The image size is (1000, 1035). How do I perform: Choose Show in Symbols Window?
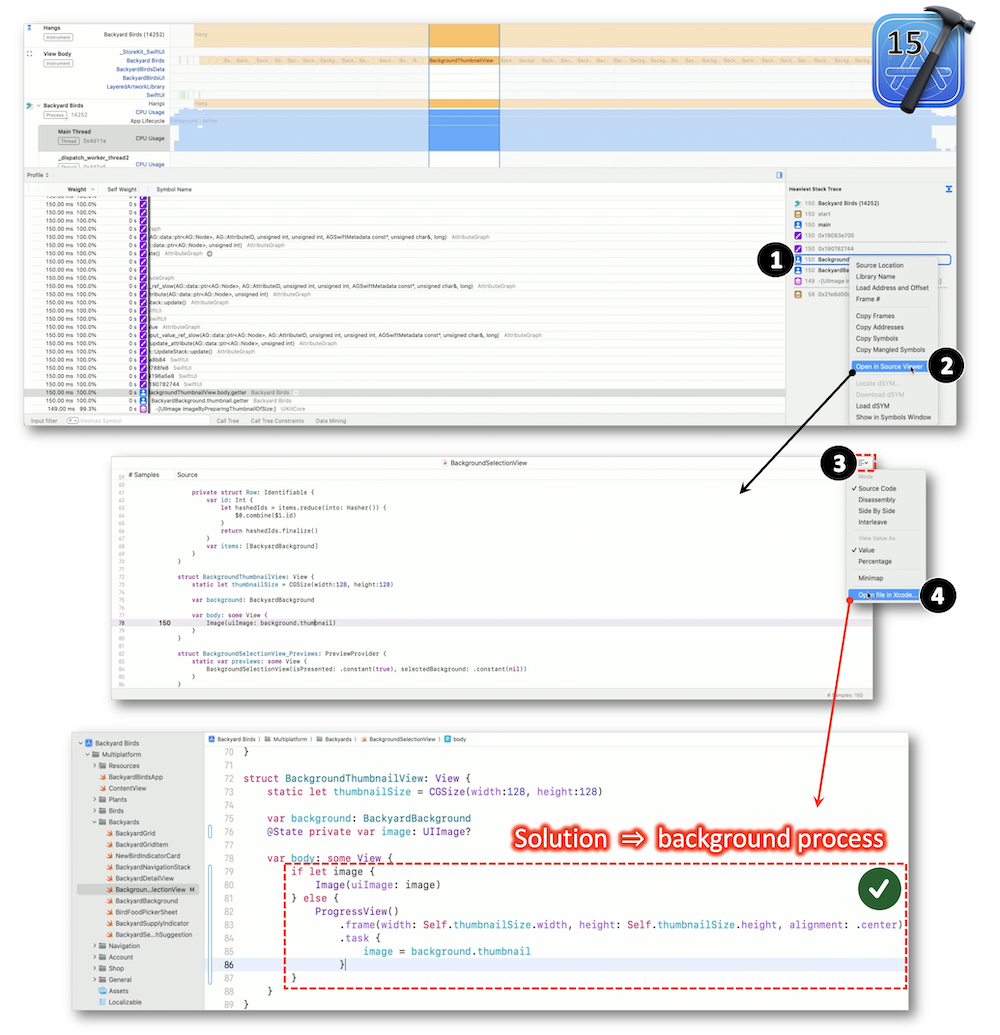(893, 417)
